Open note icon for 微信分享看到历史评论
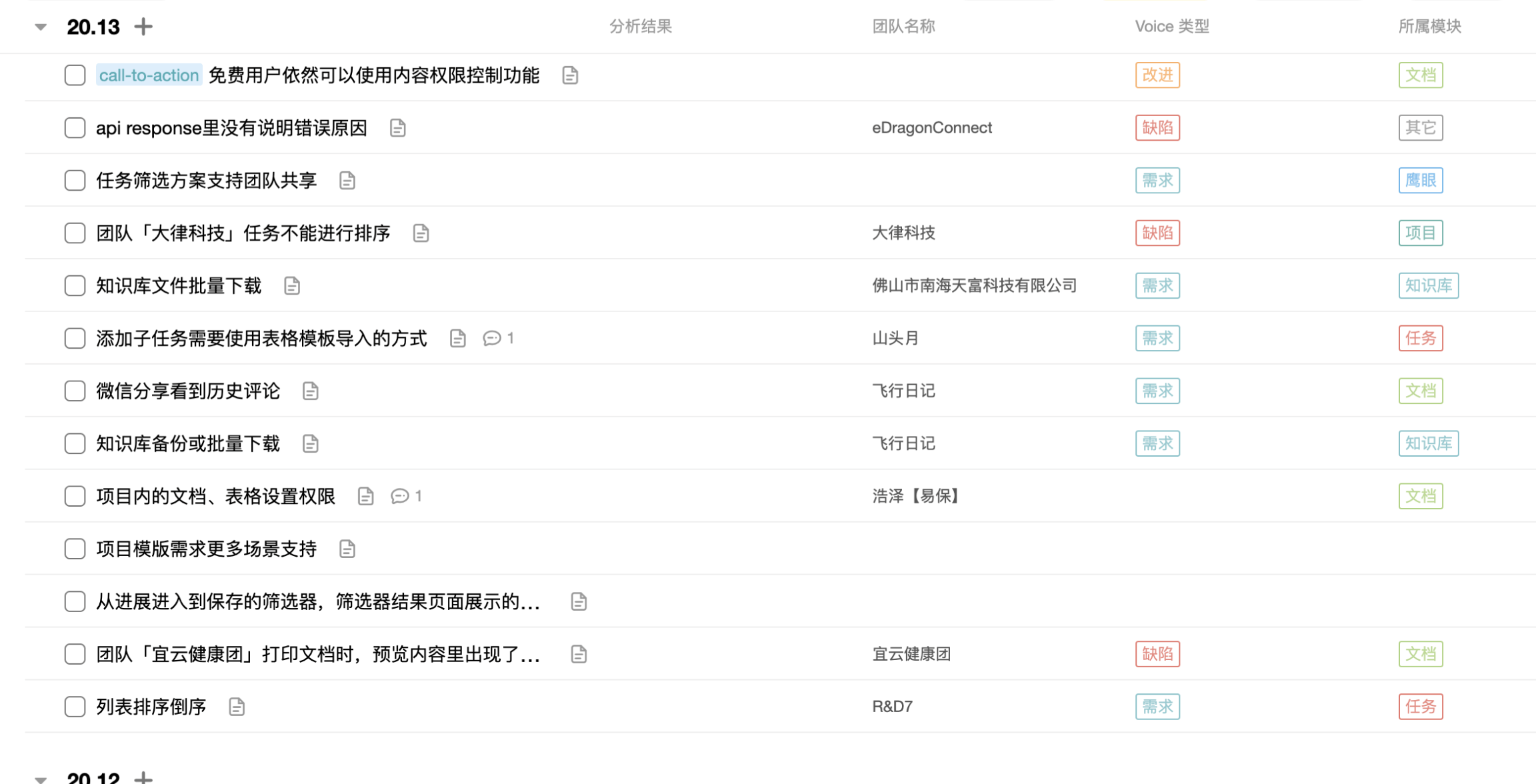 coord(311,391)
